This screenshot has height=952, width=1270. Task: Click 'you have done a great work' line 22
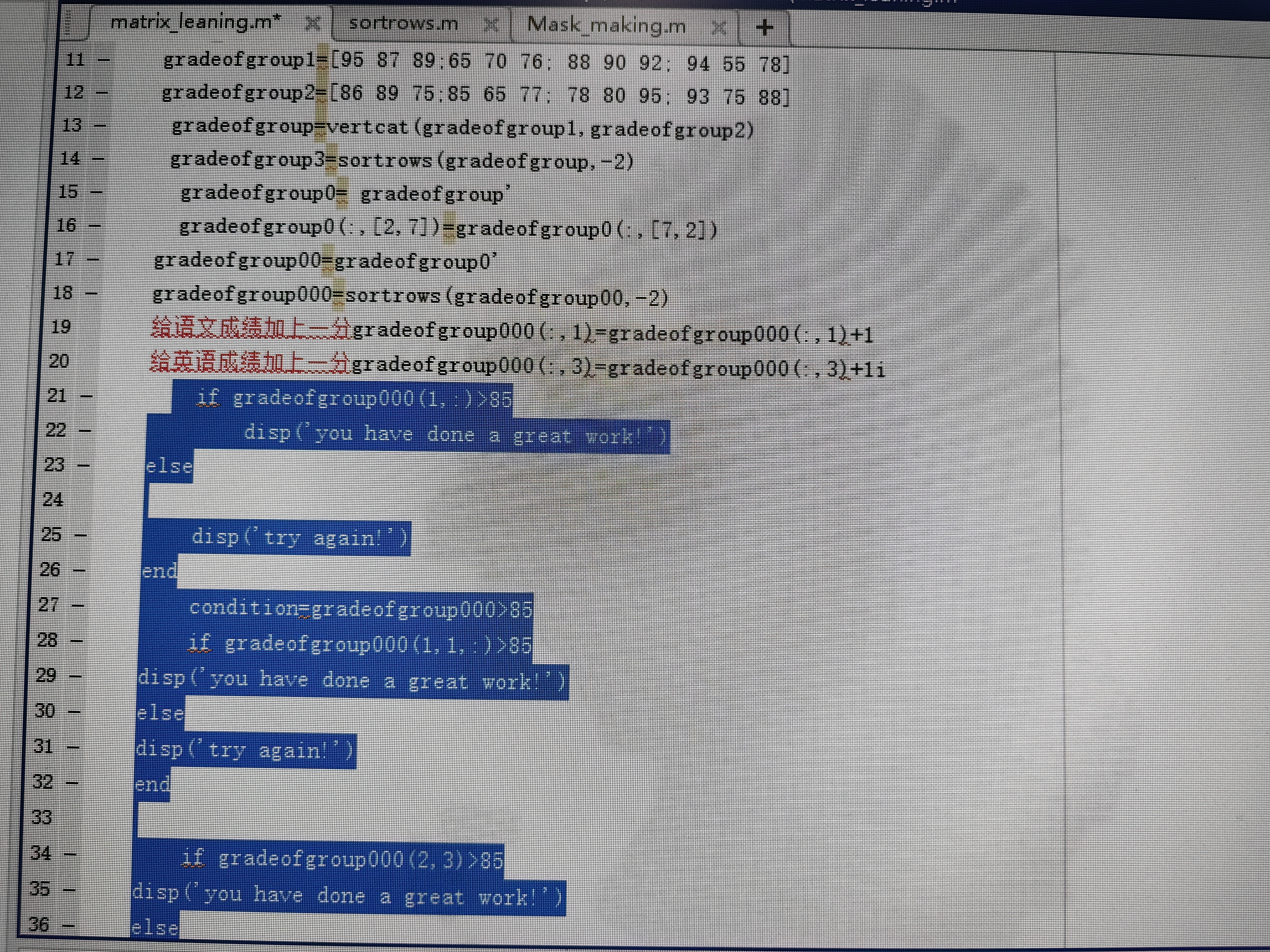(x=456, y=434)
